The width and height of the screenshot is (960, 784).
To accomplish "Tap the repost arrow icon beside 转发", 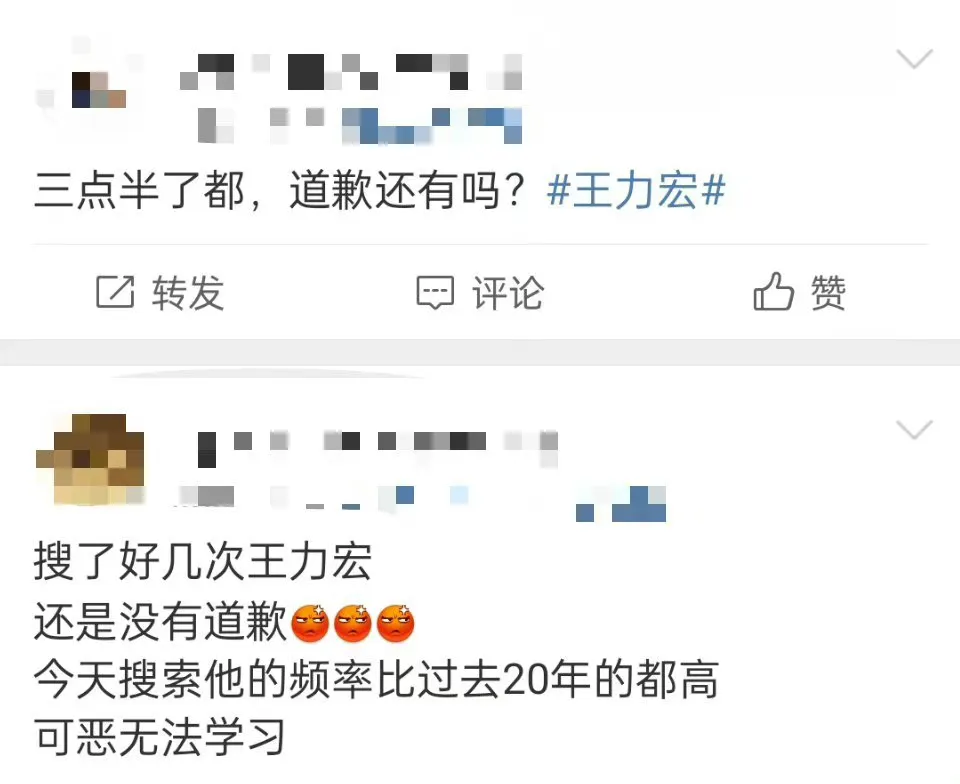I will click(x=115, y=292).
